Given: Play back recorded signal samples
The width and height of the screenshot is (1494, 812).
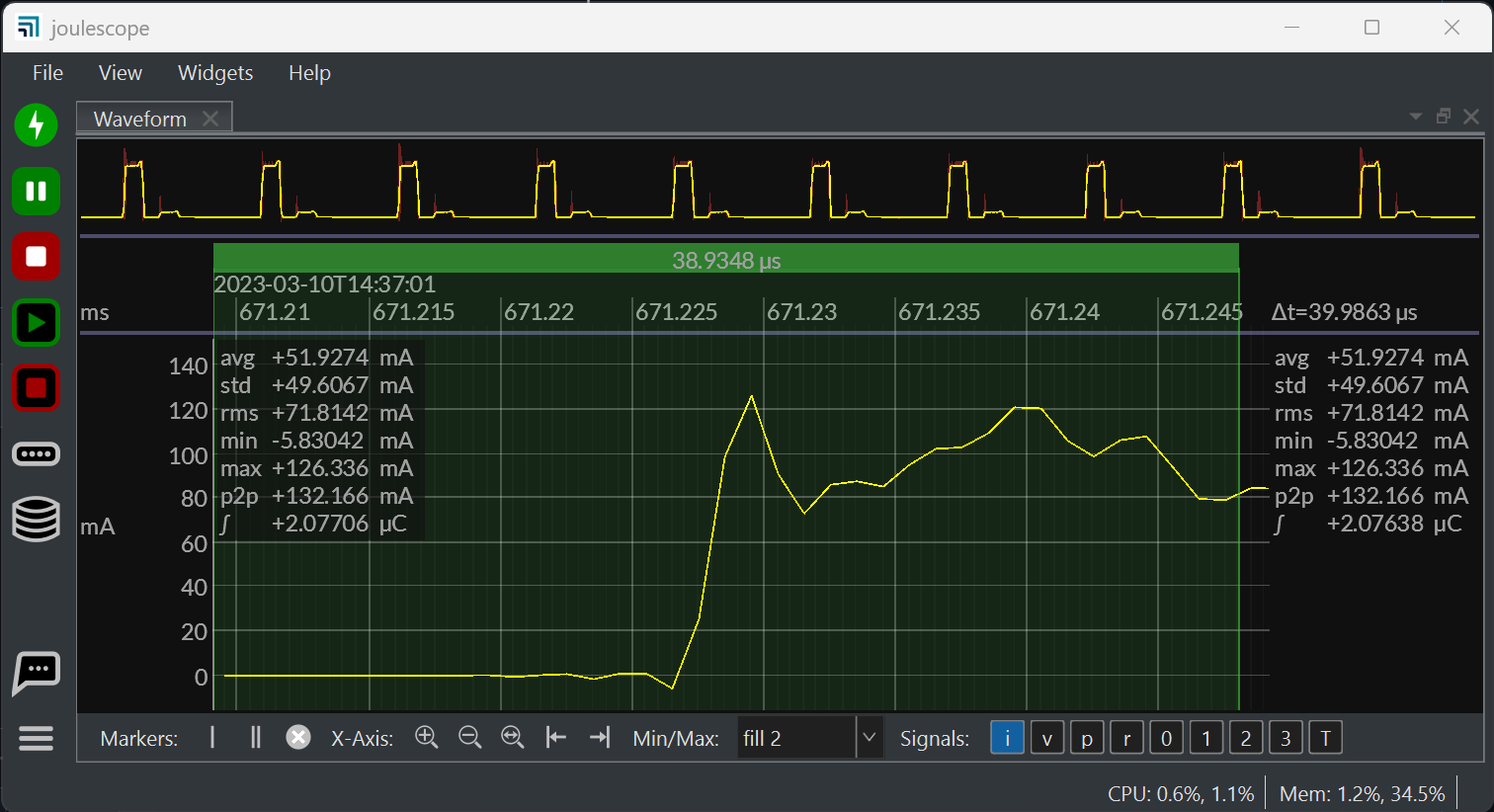Looking at the screenshot, I should pyautogui.click(x=37, y=322).
